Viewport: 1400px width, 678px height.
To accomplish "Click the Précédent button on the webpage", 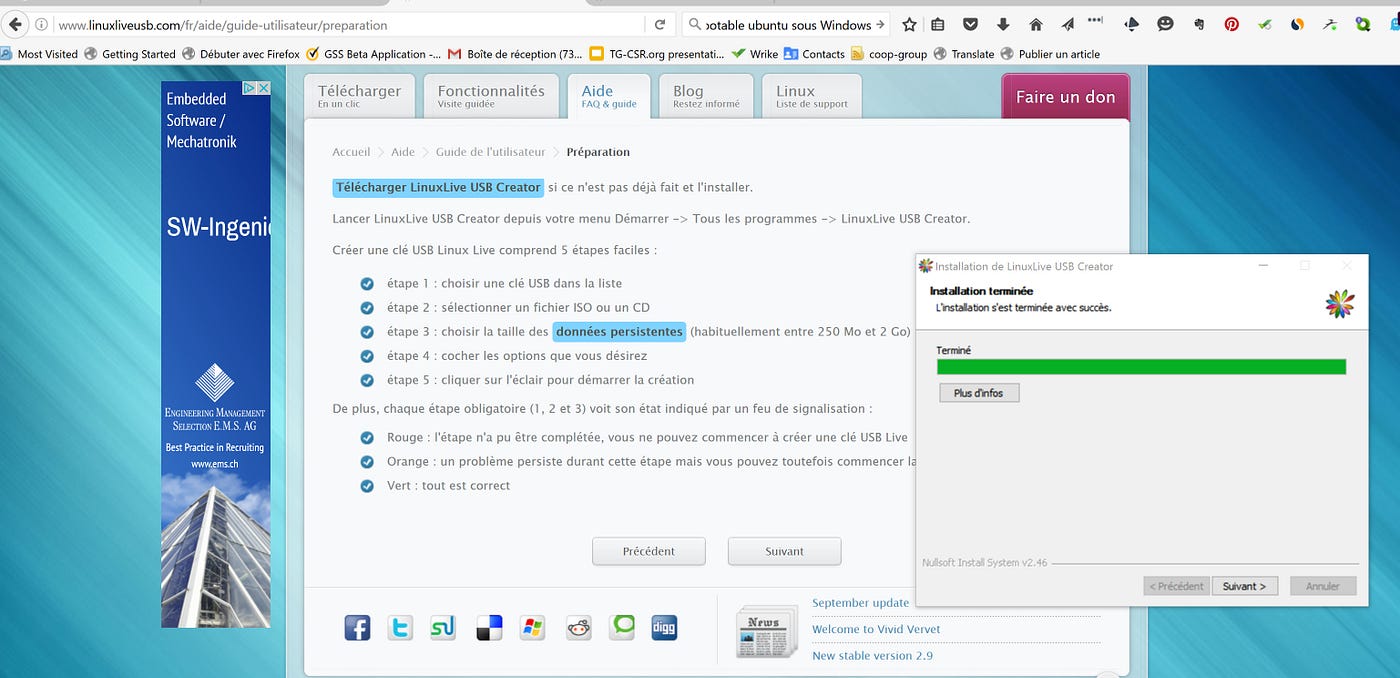I will [649, 551].
